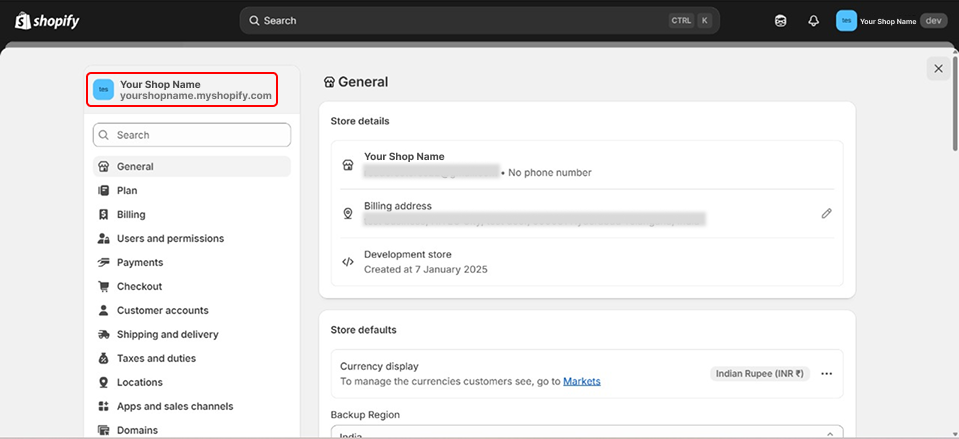This screenshot has width=959, height=439.
Task: Click the settings sidebar search field
Action: click(192, 135)
